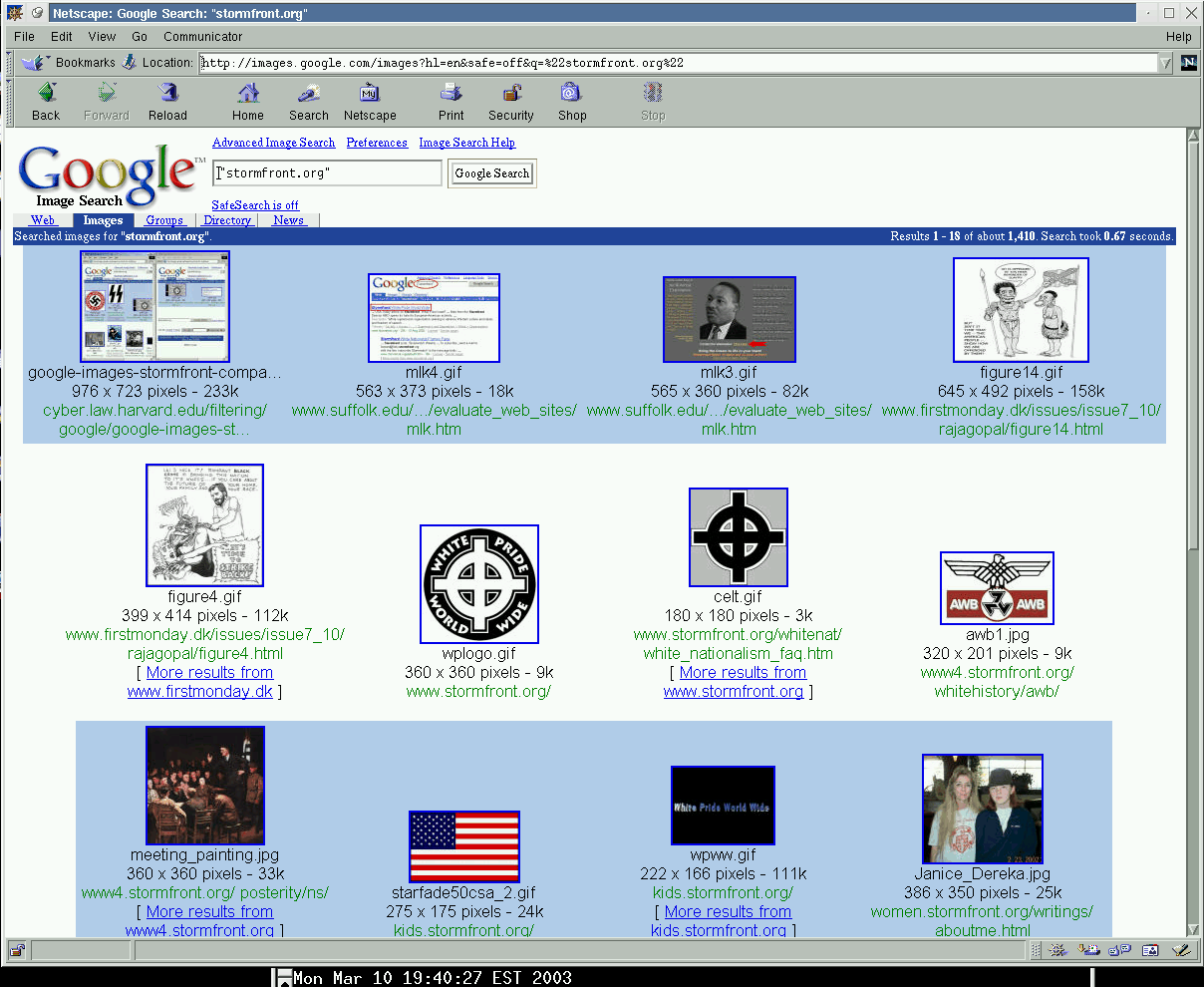This screenshot has height=987, width=1204.
Task: Show Security info from the toolbar
Action: [x=511, y=102]
